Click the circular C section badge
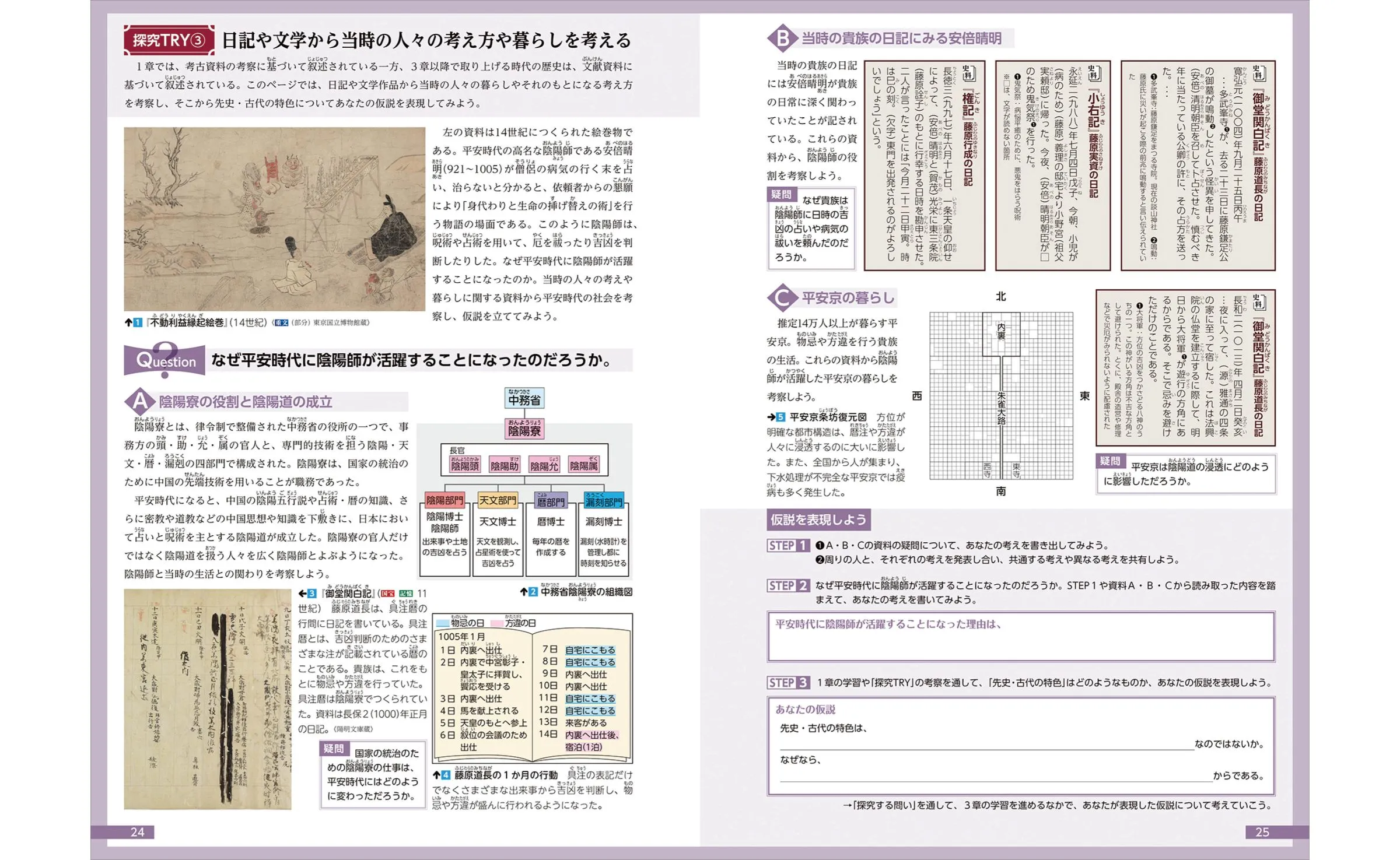The height and width of the screenshot is (860, 1400). point(782,299)
